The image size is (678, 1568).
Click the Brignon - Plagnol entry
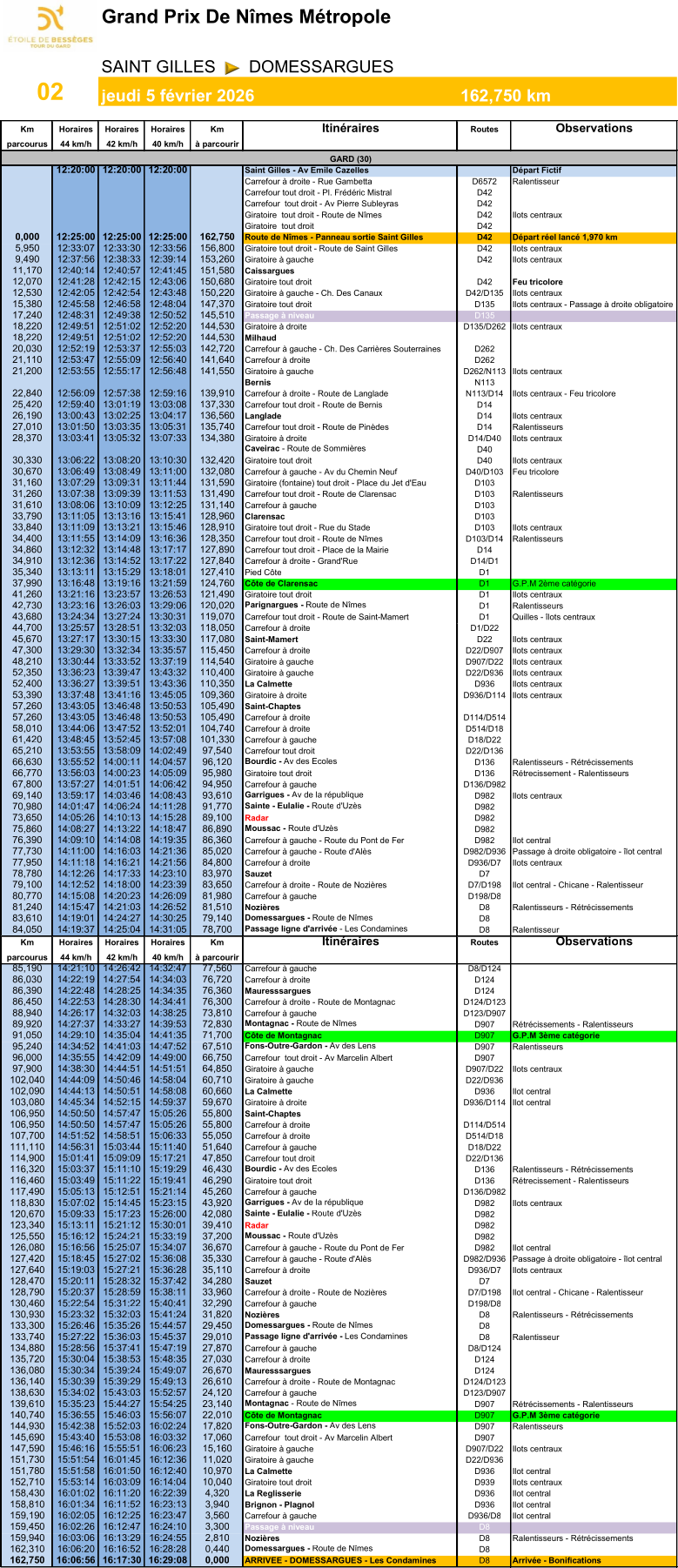(x=279, y=1504)
